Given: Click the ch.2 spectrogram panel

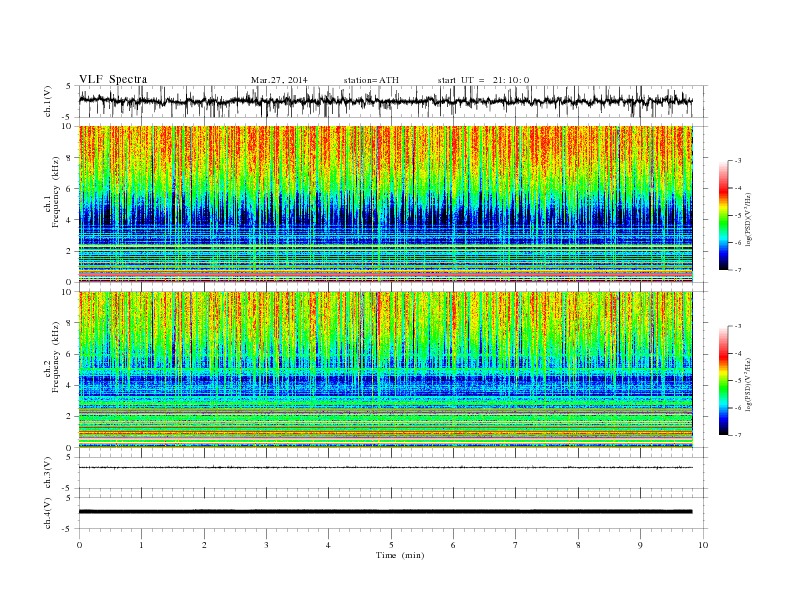Looking at the screenshot, I should tap(385, 370).
